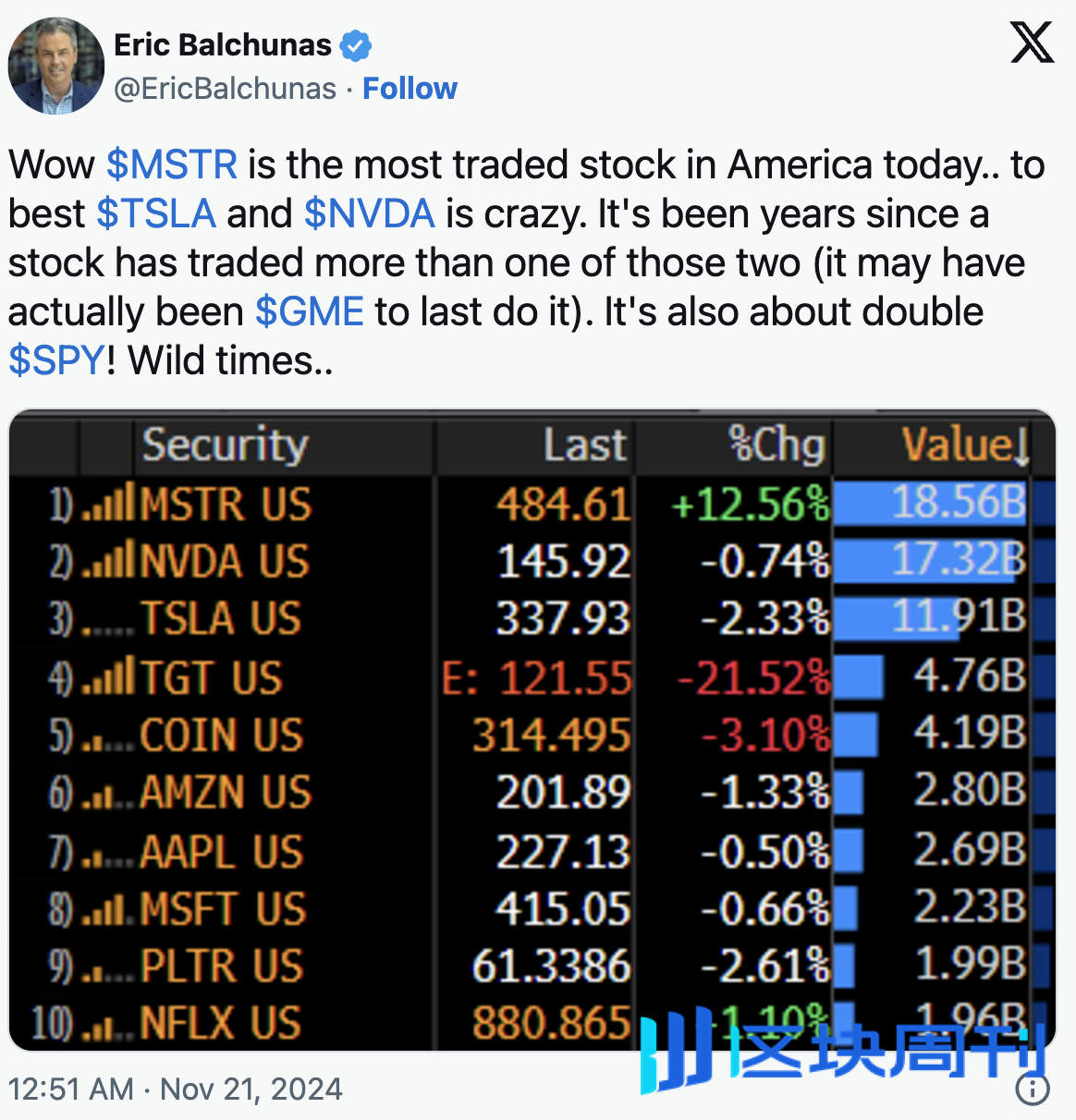
Task: Click the MSFT volume bars icon
Action: [107, 909]
